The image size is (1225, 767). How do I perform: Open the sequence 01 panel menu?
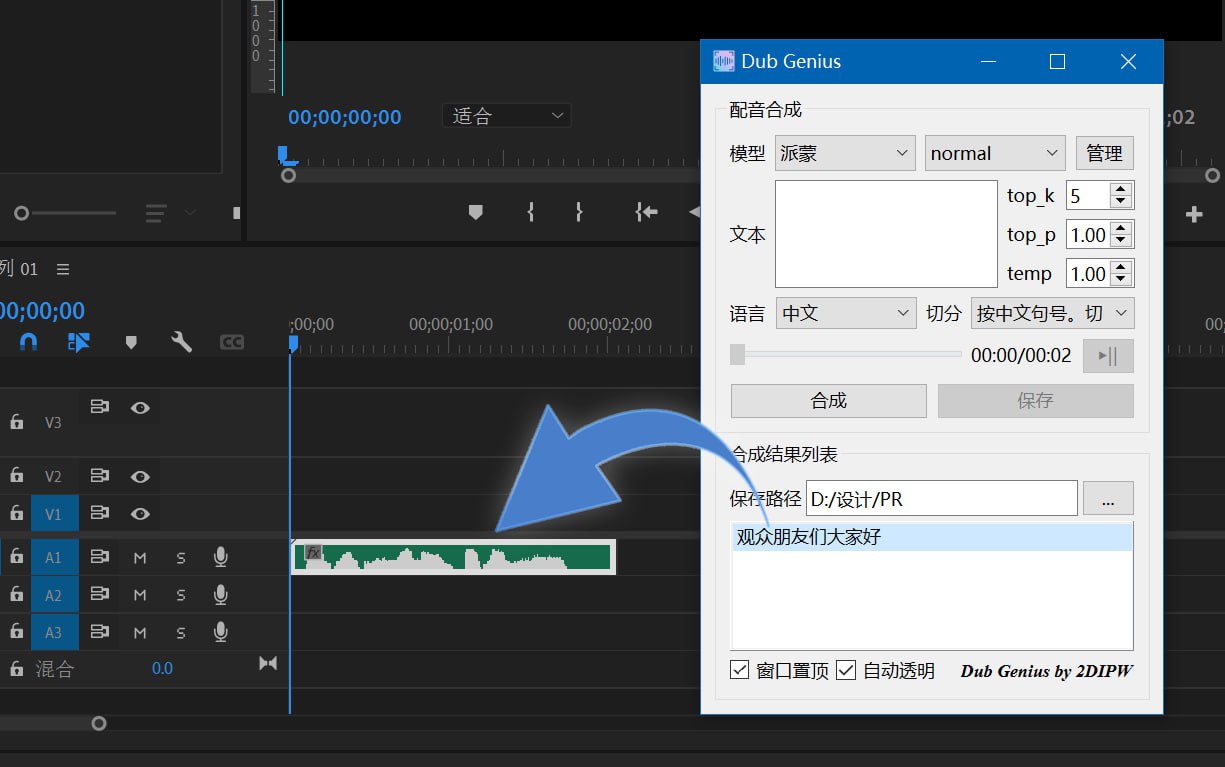(63, 269)
